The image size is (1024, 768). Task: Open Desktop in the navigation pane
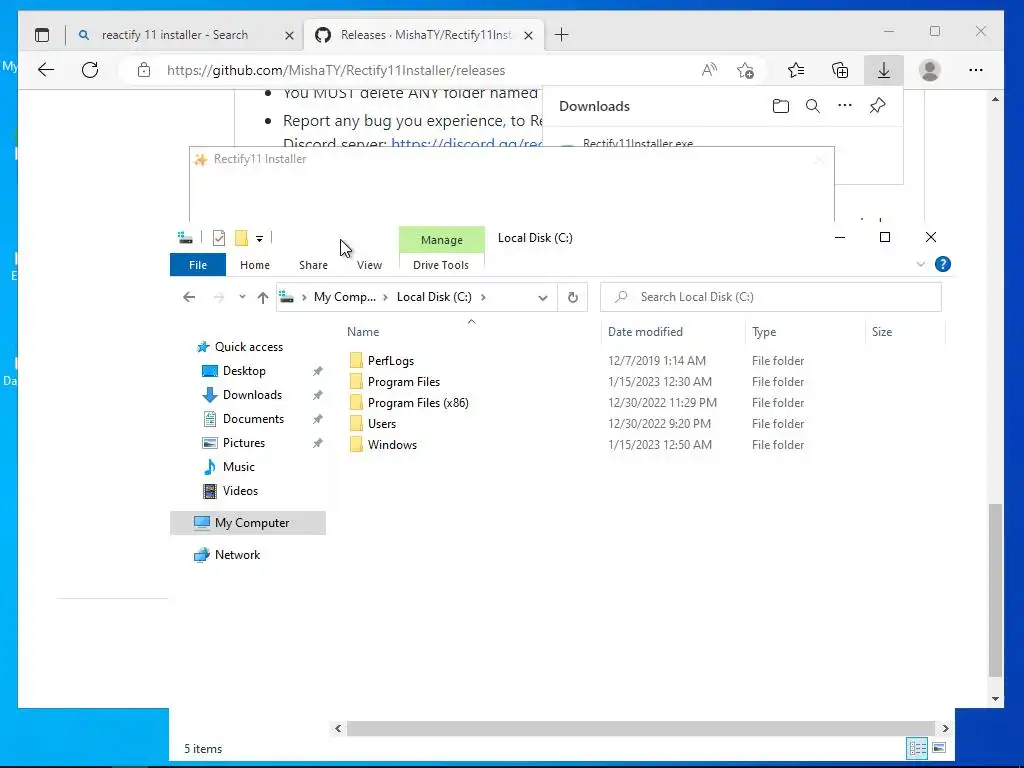tap(244, 371)
